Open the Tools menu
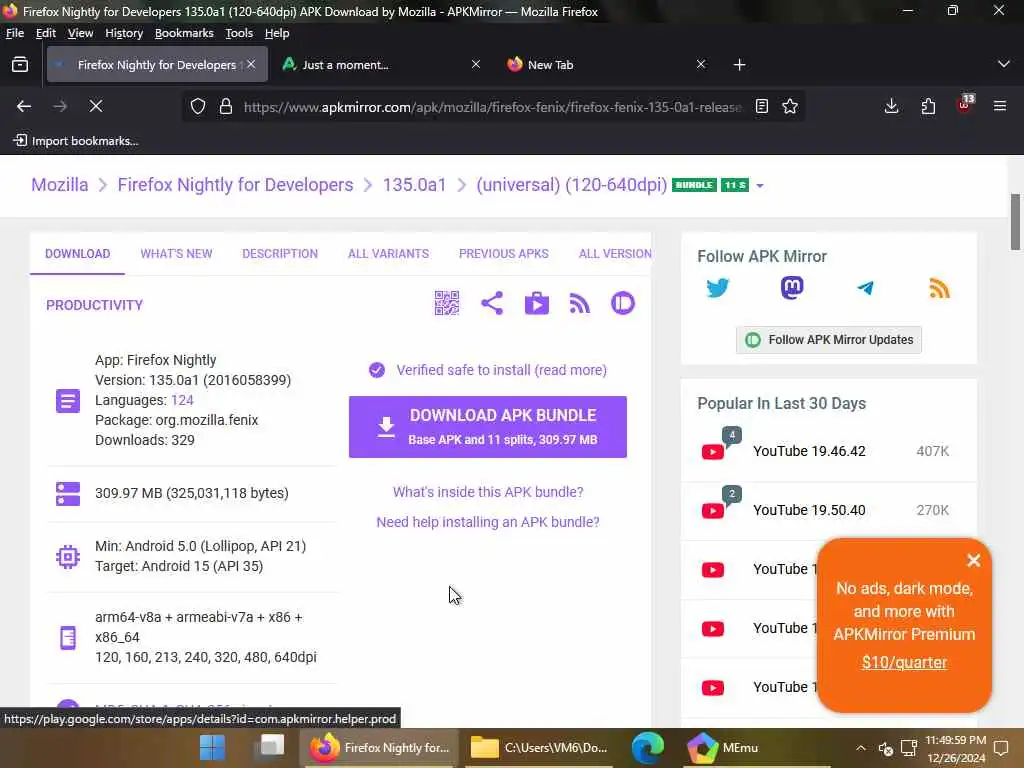The height and width of the screenshot is (768, 1024). click(239, 33)
